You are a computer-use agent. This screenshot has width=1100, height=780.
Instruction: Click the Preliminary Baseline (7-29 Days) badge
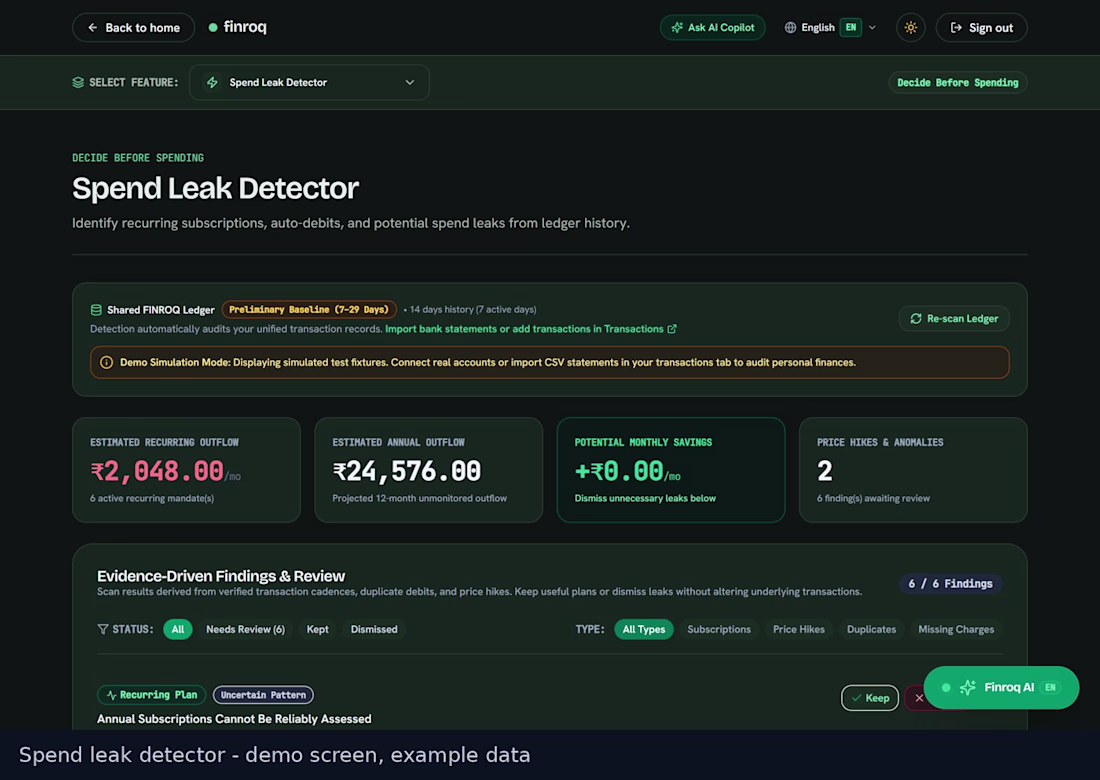coord(309,309)
